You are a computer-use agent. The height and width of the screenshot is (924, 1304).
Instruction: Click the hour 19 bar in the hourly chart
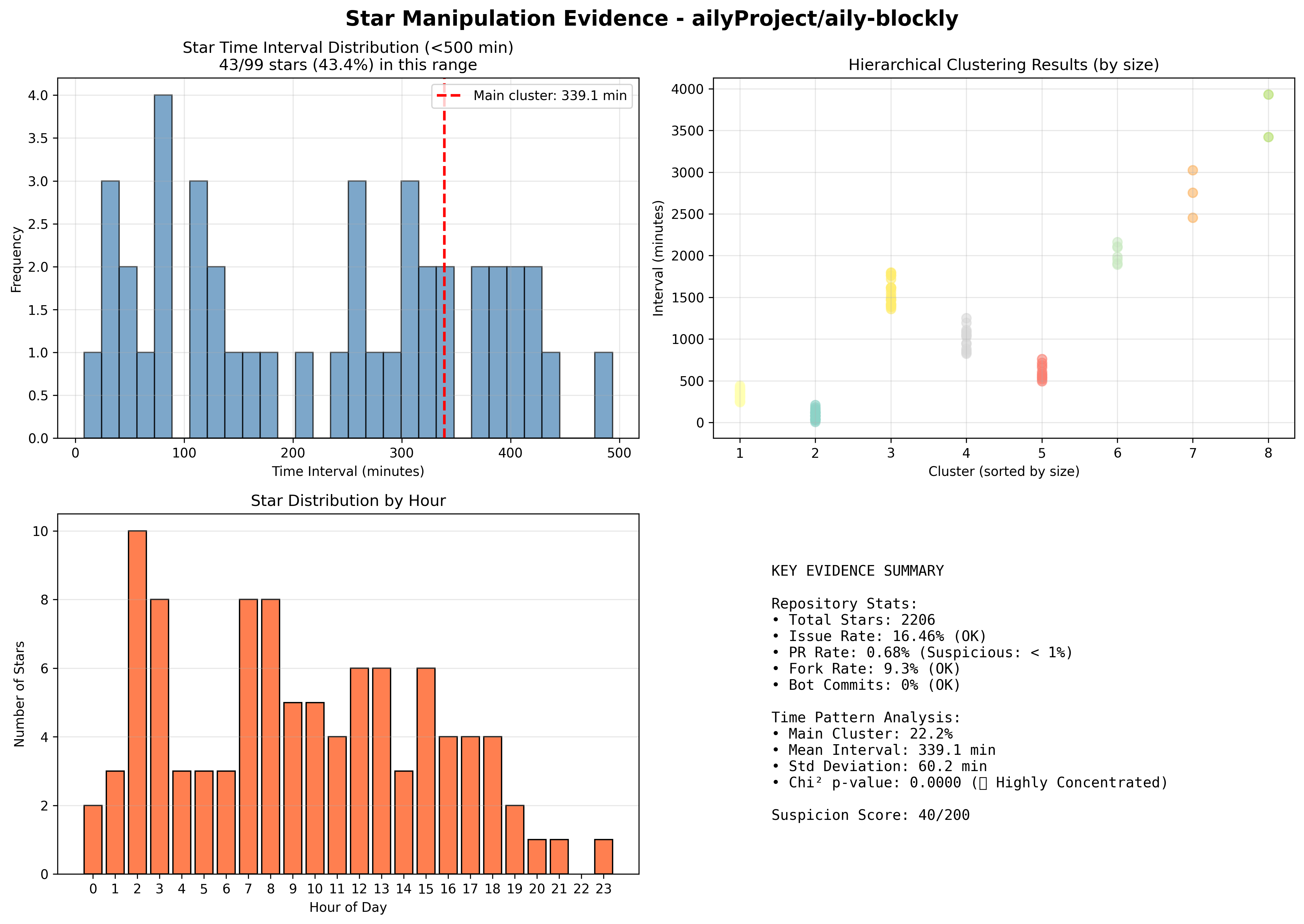[x=515, y=839]
